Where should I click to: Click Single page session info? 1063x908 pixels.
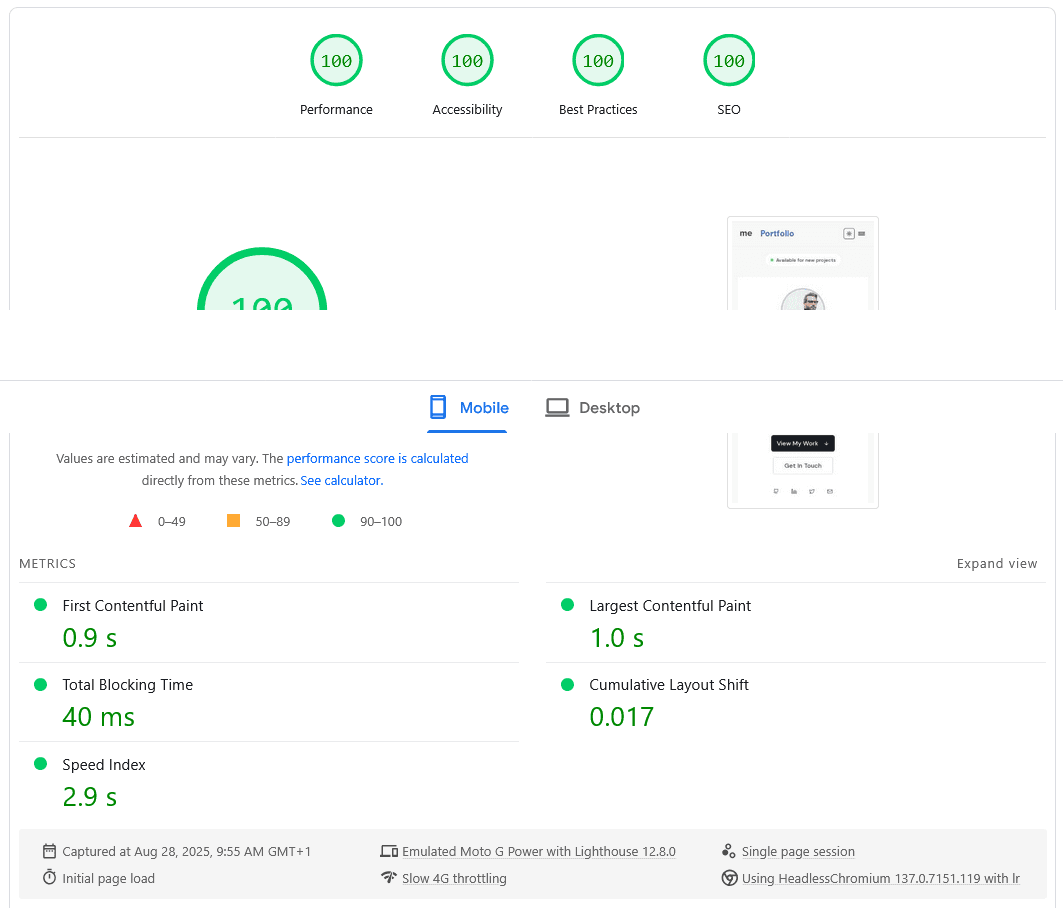797,852
